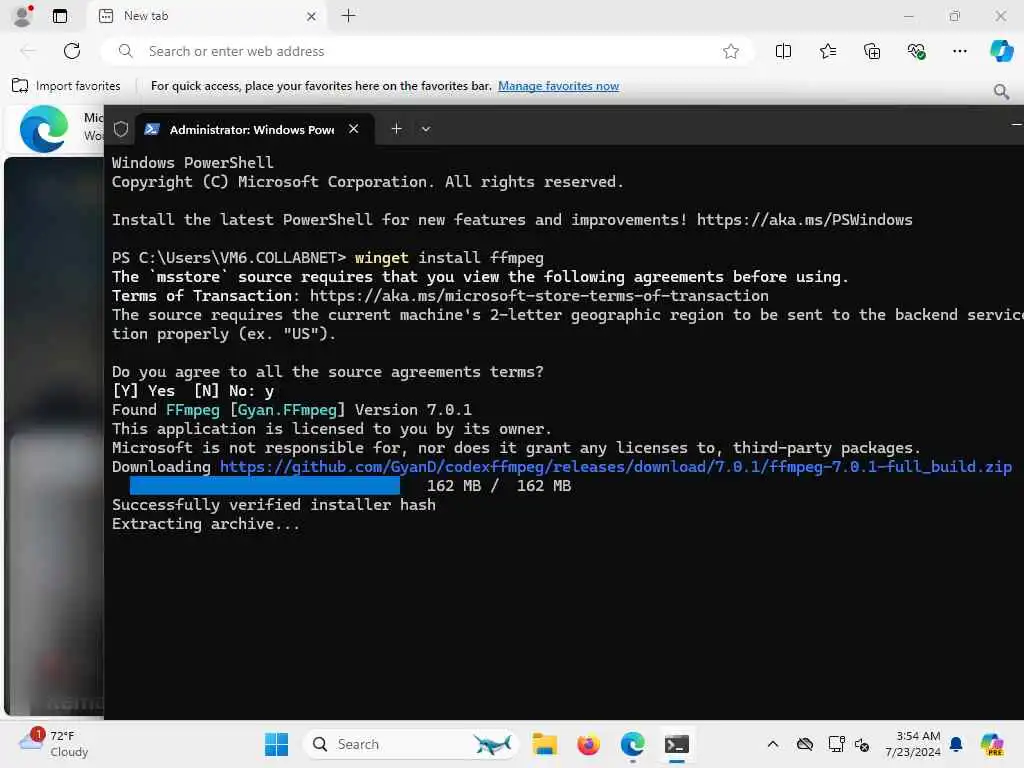Screen dimensions: 1024x768
Task: Open Manage favorites now link
Action: (558, 86)
